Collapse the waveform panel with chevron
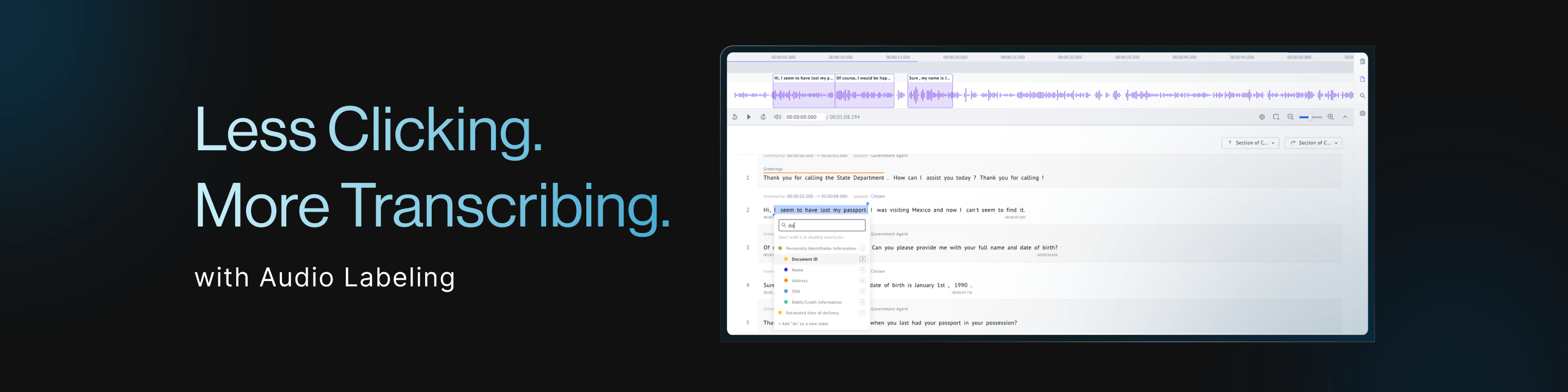1568x392 pixels. pyautogui.click(x=1345, y=117)
